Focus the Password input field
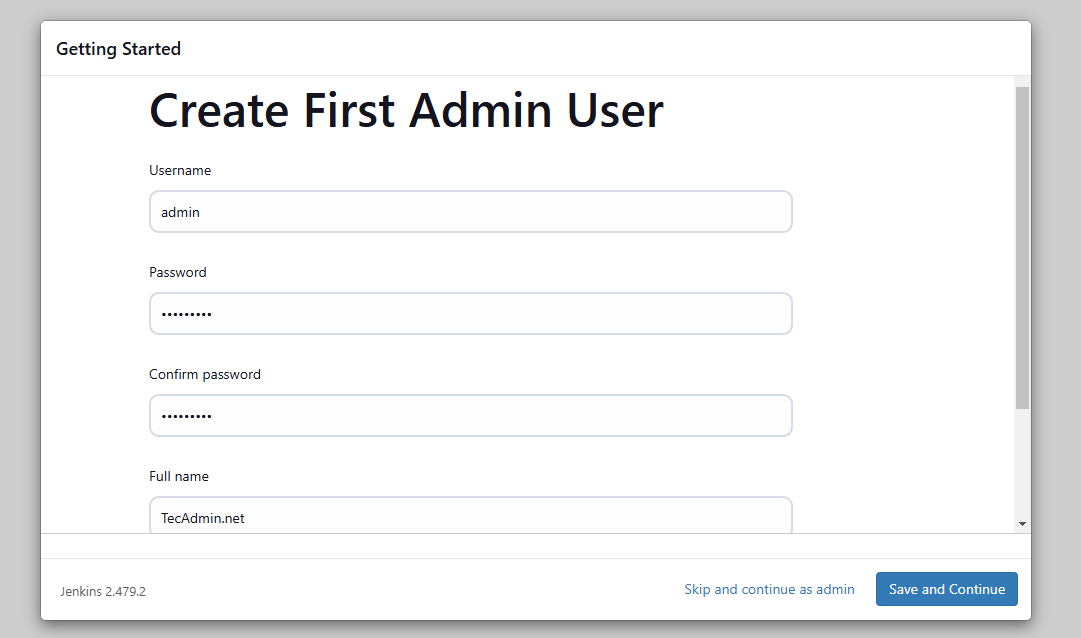The image size is (1081, 638). [x=470, y=314]
